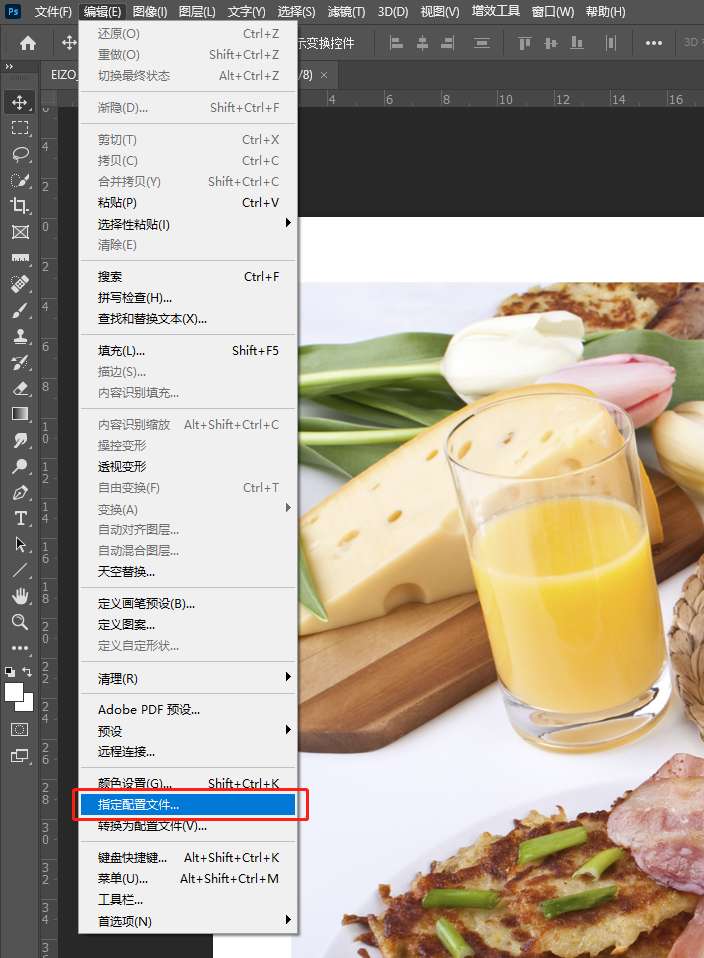Align horizontal centers in options bar
The height and width of the screenshot is (958, 704).
click(x=422, y=43)
